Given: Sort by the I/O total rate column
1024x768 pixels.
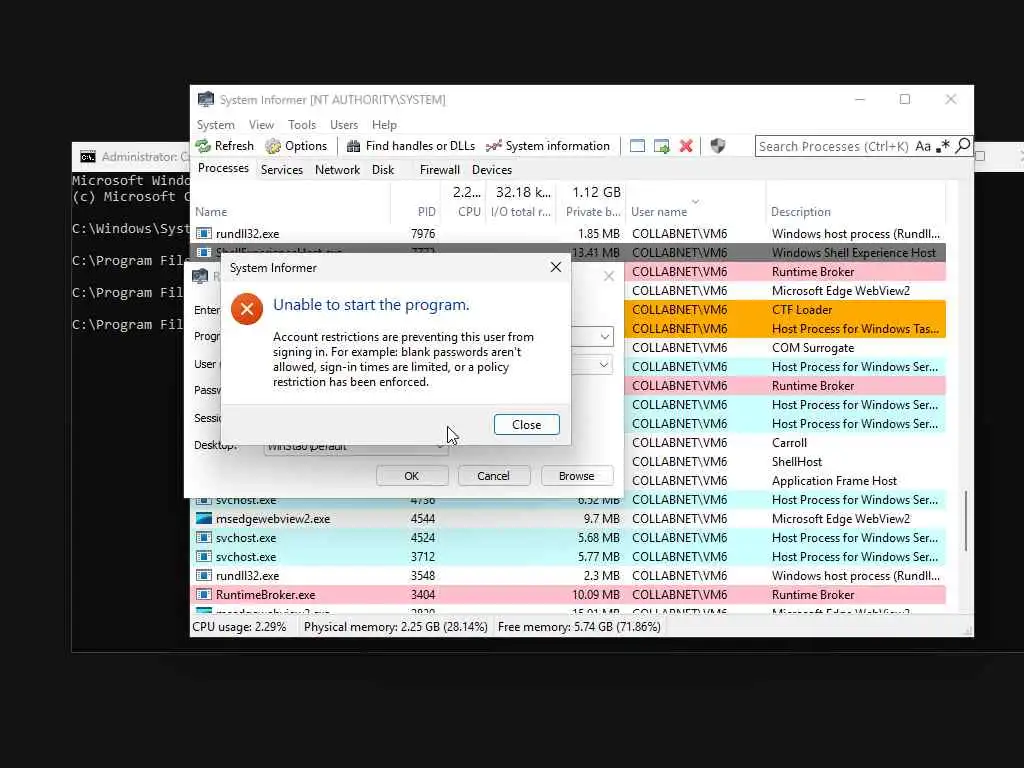Looking at the screenshot, I should (520, 212).
